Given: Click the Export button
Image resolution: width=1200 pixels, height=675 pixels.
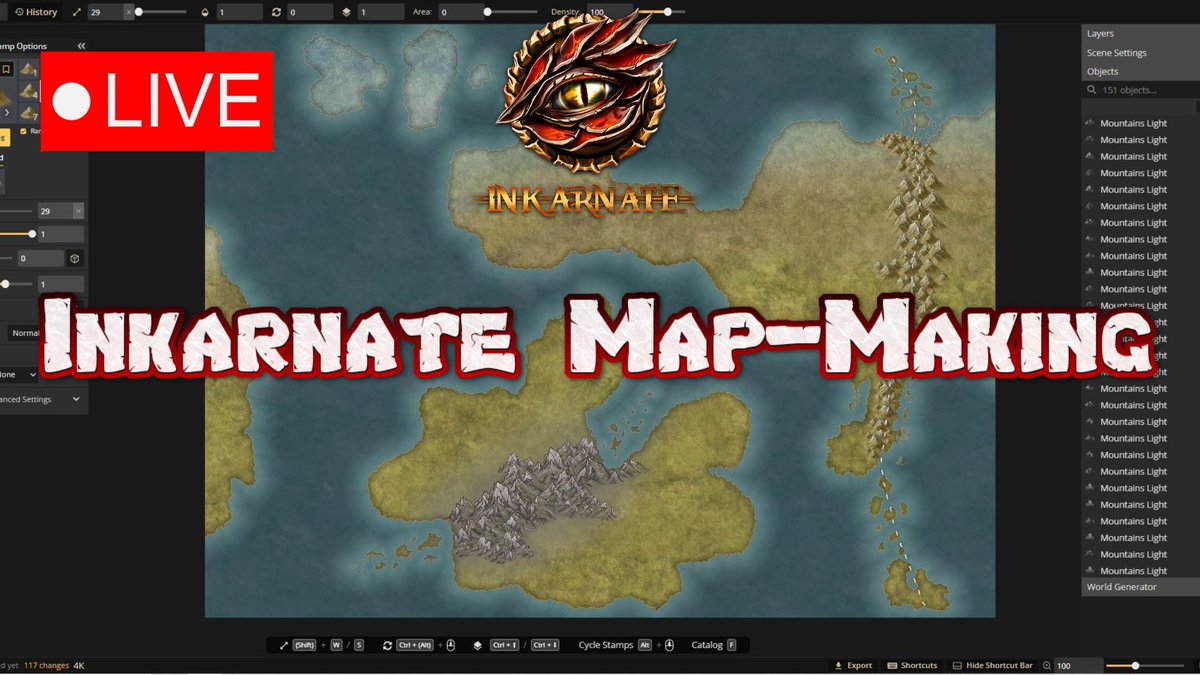Looking at the screenshot, I should [x=853, y=665].
